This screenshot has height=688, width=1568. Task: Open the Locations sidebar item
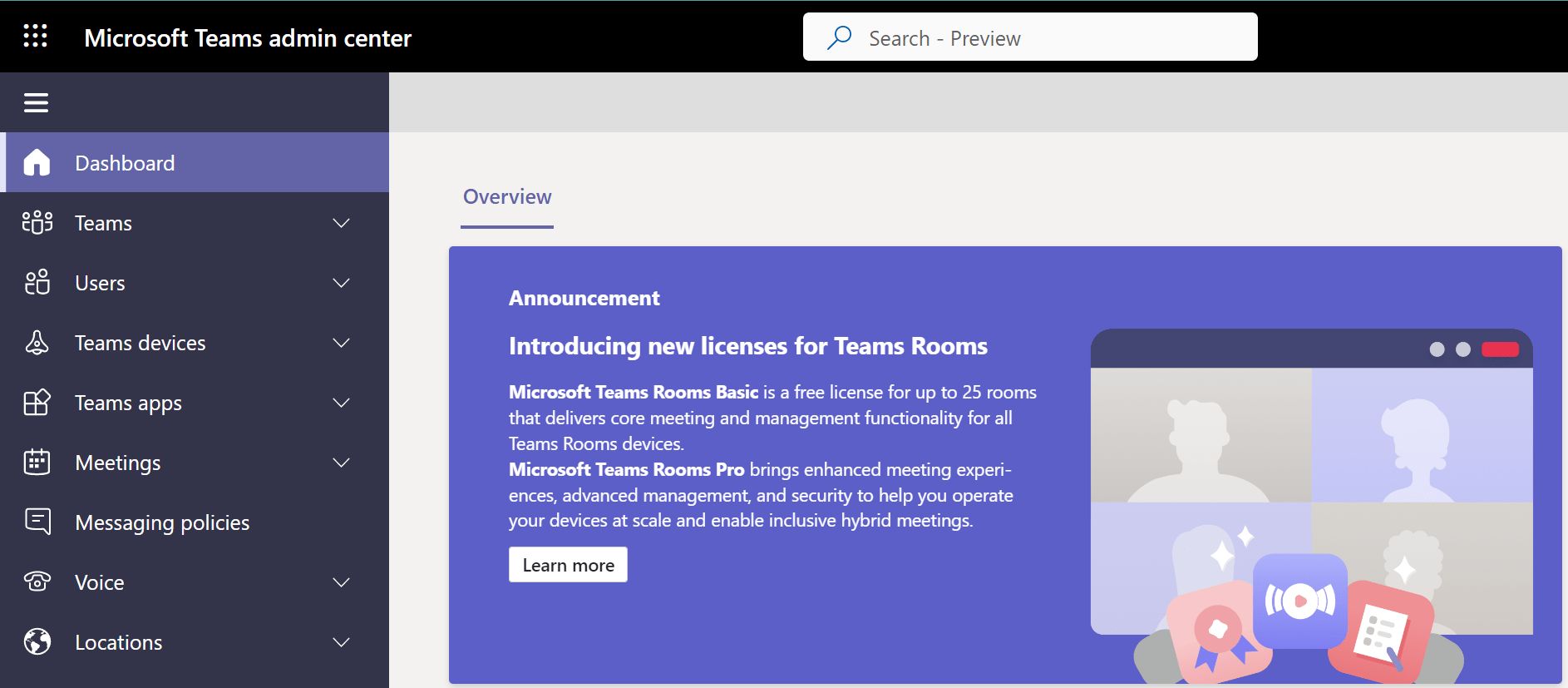pyautogui.click(x=195, y=641)
